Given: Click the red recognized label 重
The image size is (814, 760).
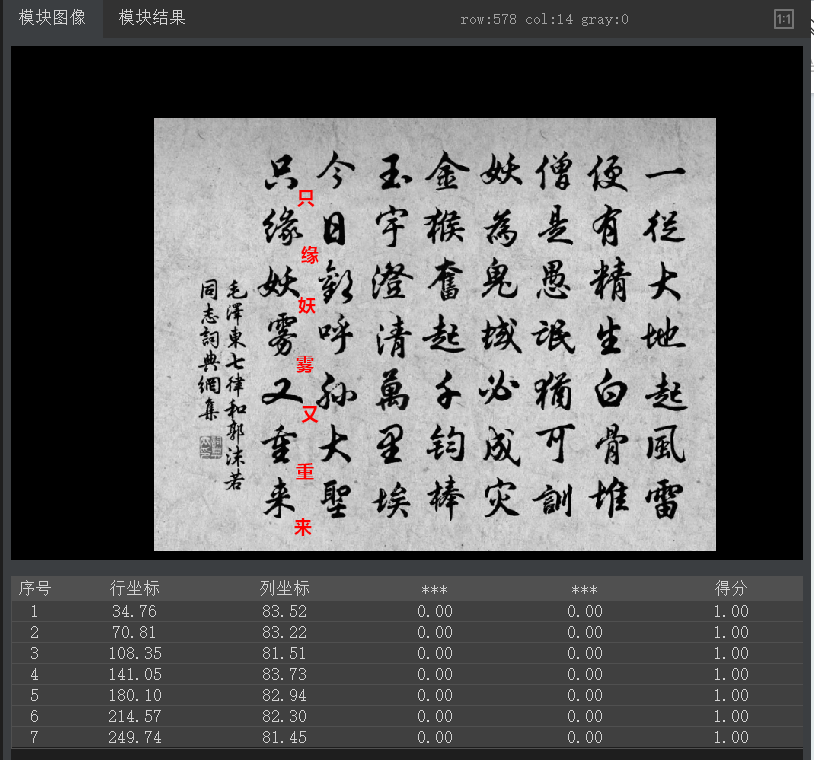Looking at the screenshot, I should point(305,471).
